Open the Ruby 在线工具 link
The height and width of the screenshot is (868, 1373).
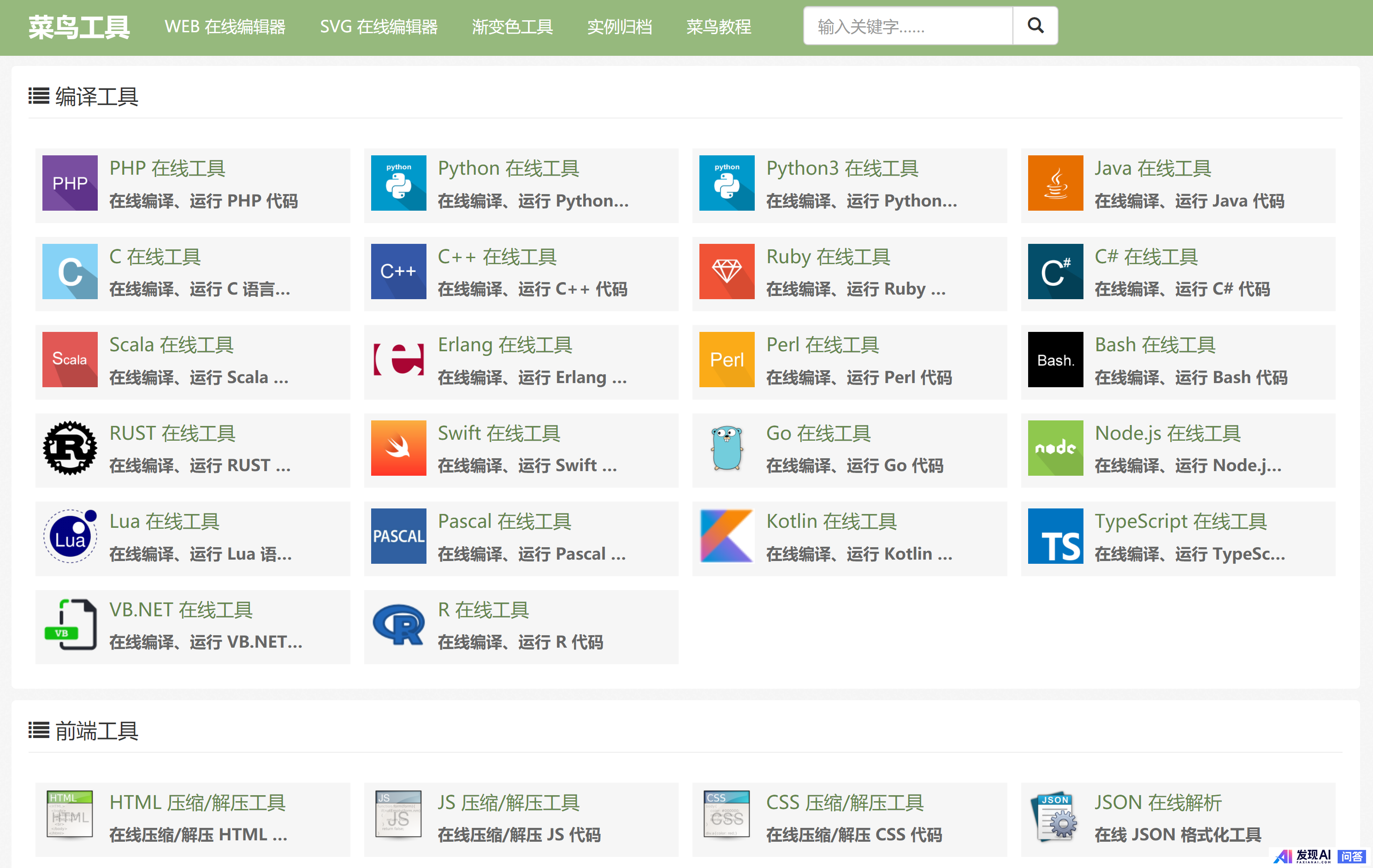(828, 257)
